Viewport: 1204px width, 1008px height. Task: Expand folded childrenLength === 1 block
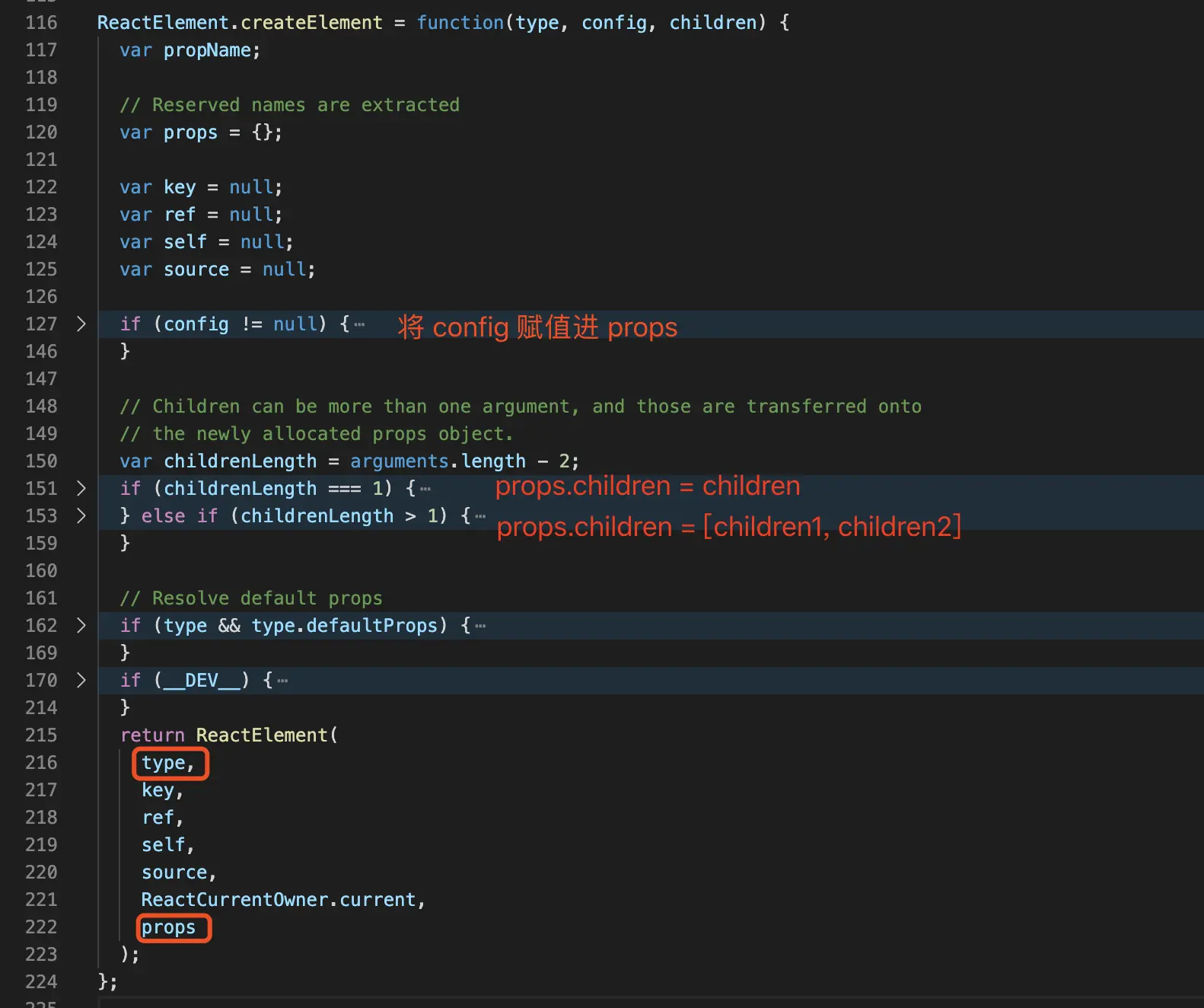pyautogui.click(x=81, y=489)
